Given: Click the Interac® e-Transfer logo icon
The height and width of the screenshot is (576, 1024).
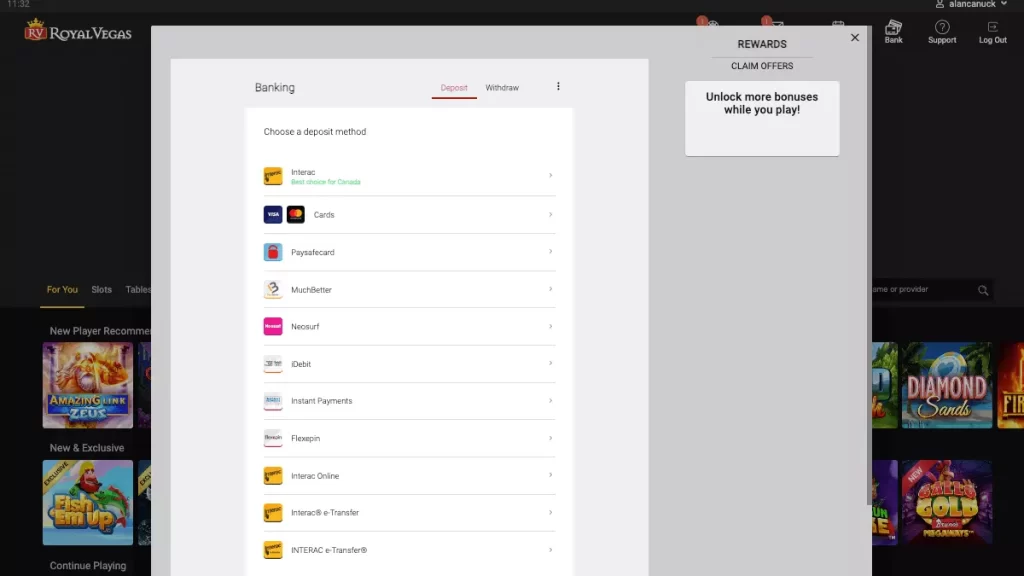Looking at the screenshot, I should [x=273, y=513].
